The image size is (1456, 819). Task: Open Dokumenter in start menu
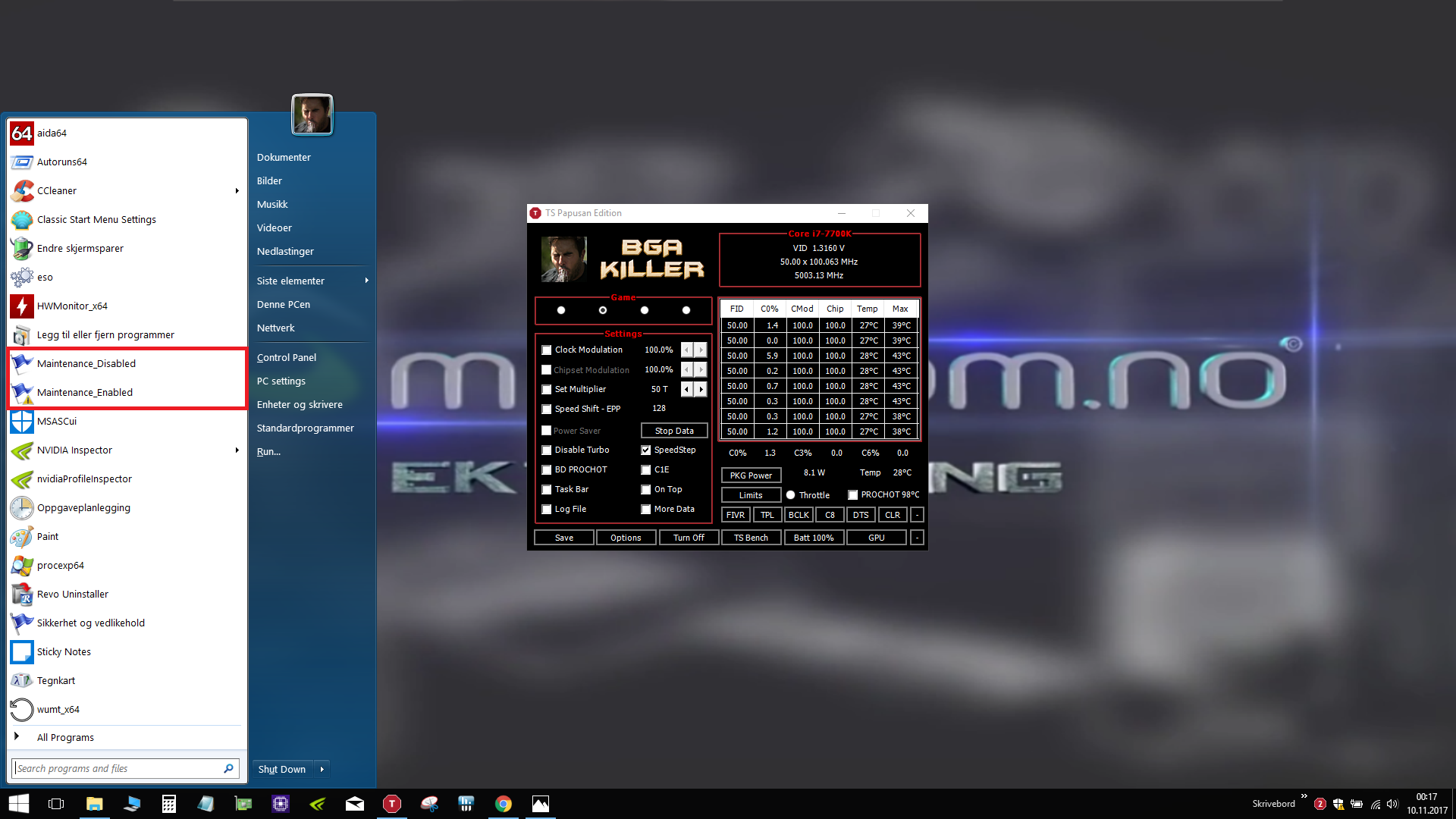tap(284, 157)
